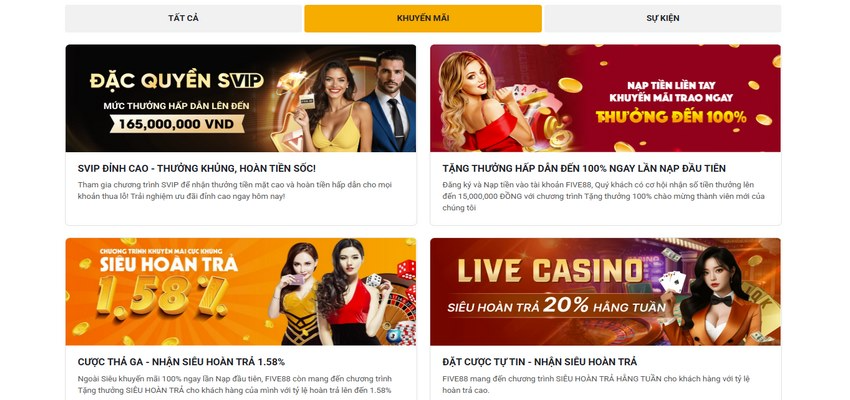
Task: Switch to the TẤT CẢ tab
Action: (x=183, y=18)
